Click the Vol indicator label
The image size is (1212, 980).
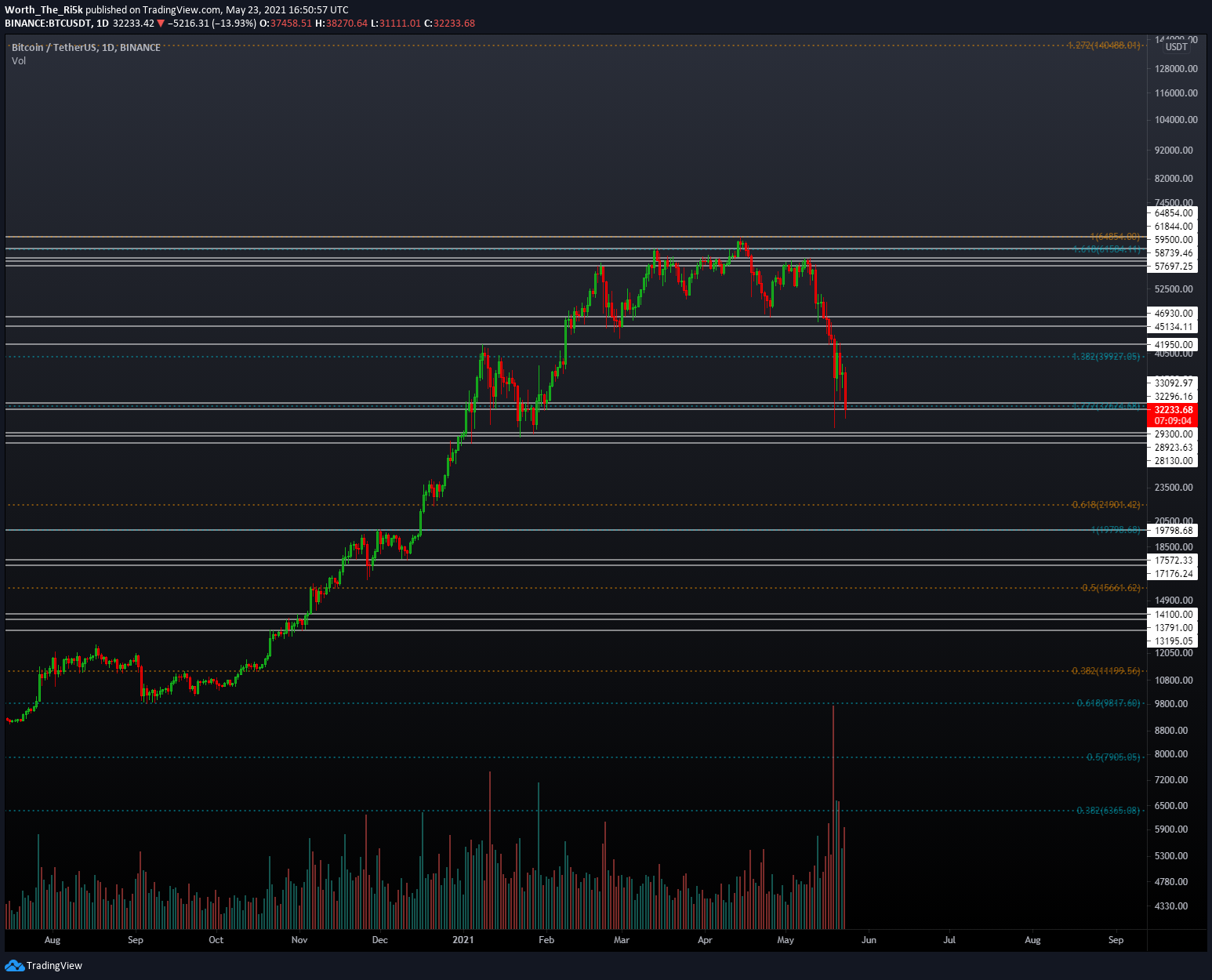(x=19, y=60)
